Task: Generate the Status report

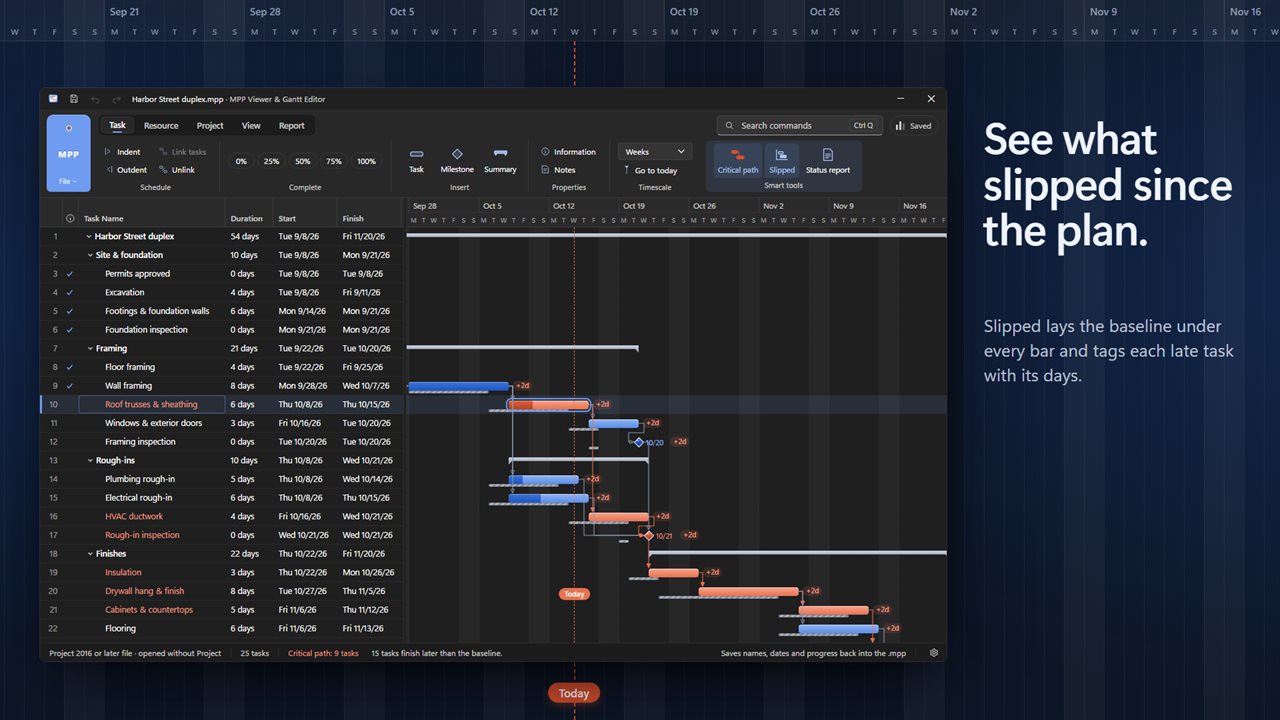Action: 828,160
